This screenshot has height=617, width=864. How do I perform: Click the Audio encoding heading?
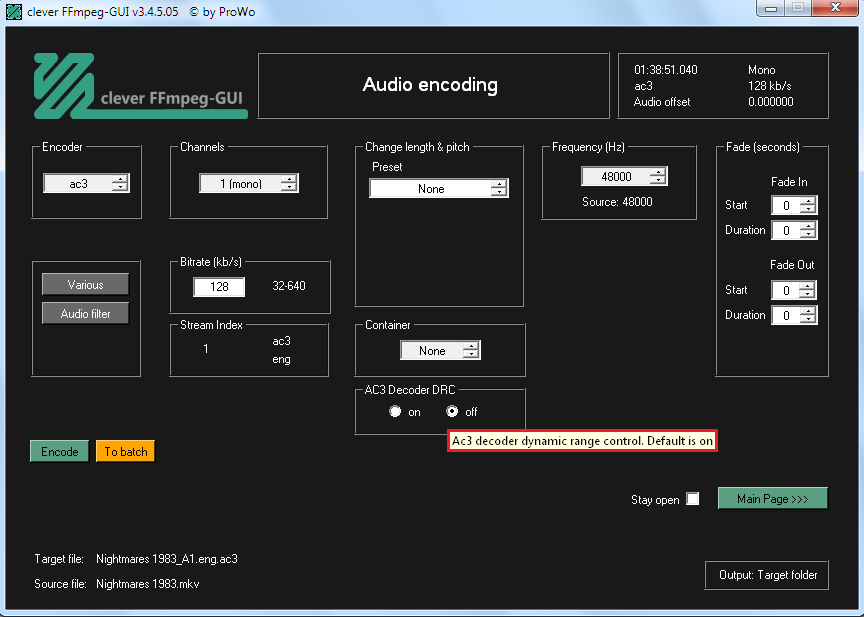point(430,85)
